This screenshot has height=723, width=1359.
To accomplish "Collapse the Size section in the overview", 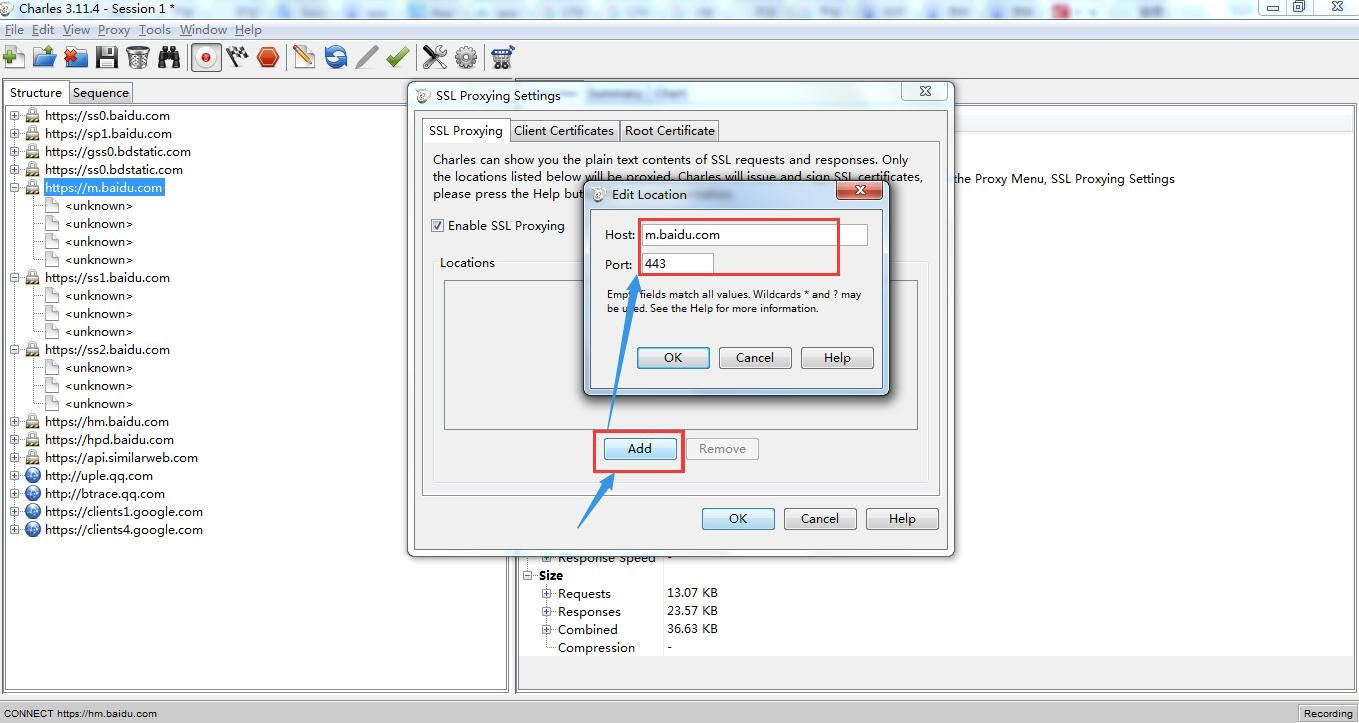I will click(528, 576).
